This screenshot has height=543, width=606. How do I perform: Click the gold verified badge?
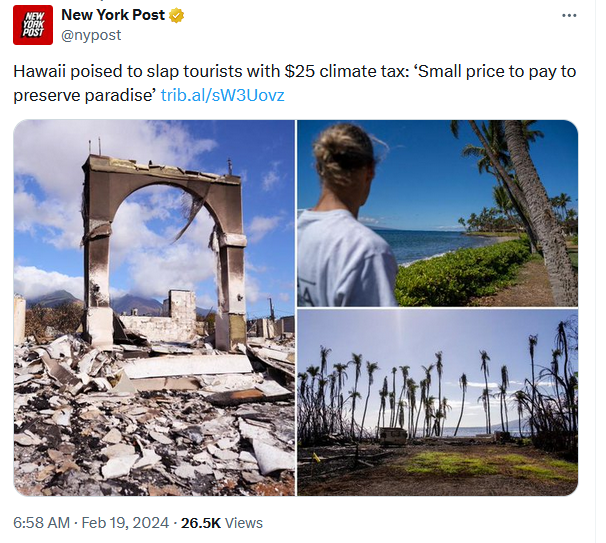pos(177,15)
